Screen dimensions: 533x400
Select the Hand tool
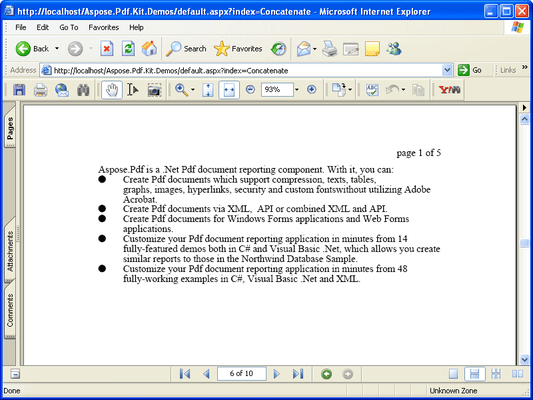pos(112,90)
